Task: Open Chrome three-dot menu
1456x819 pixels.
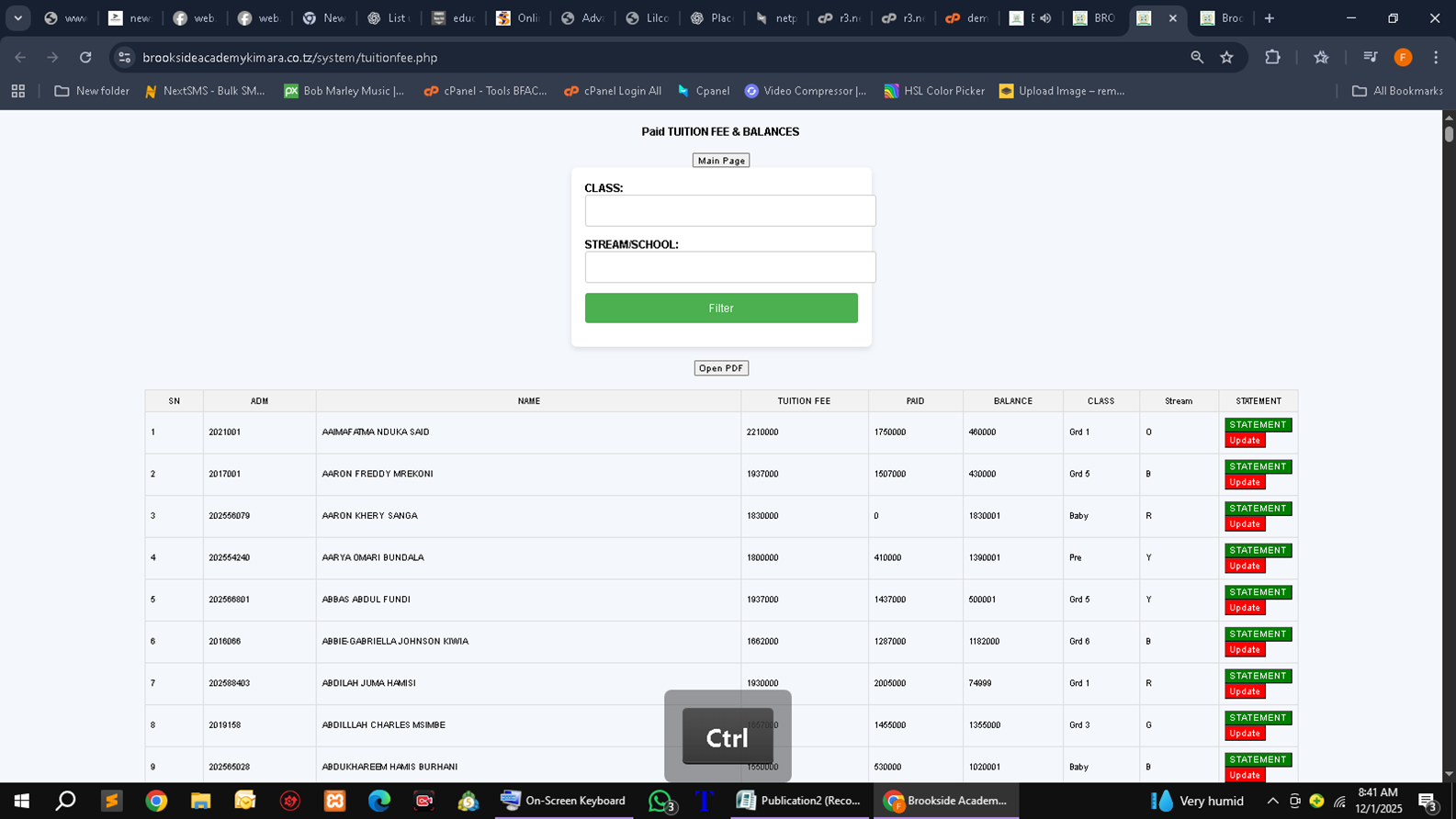Action: tap(1436, 57)
